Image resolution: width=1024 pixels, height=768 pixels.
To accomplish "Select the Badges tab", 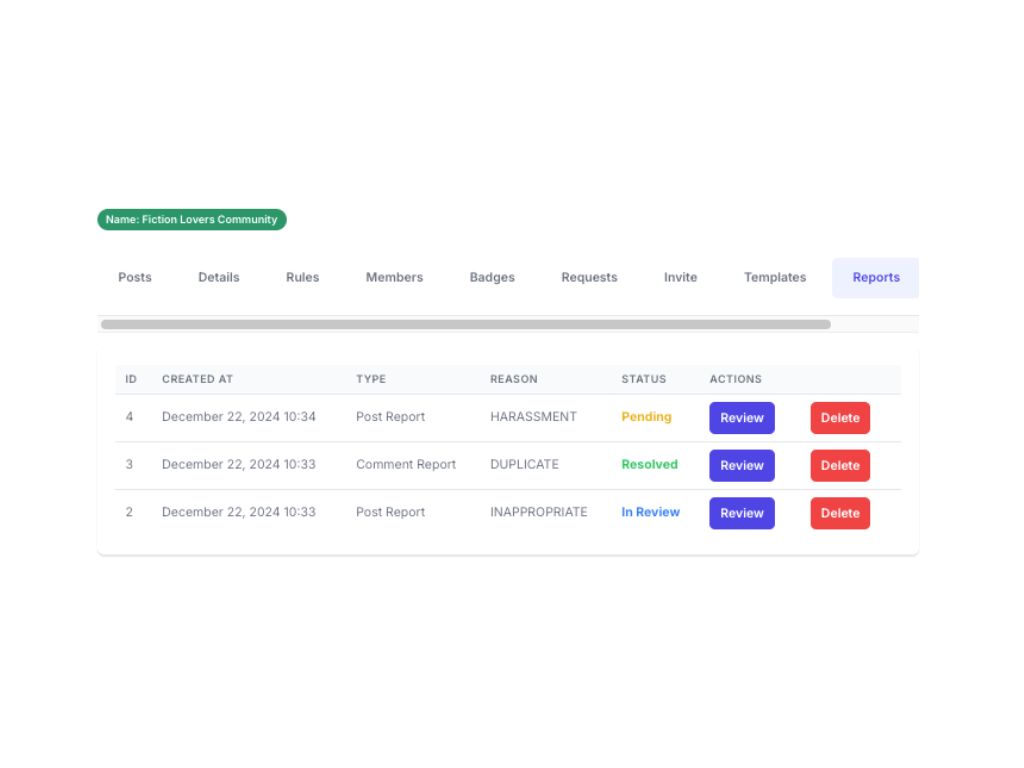I will (x=492, y=277).
